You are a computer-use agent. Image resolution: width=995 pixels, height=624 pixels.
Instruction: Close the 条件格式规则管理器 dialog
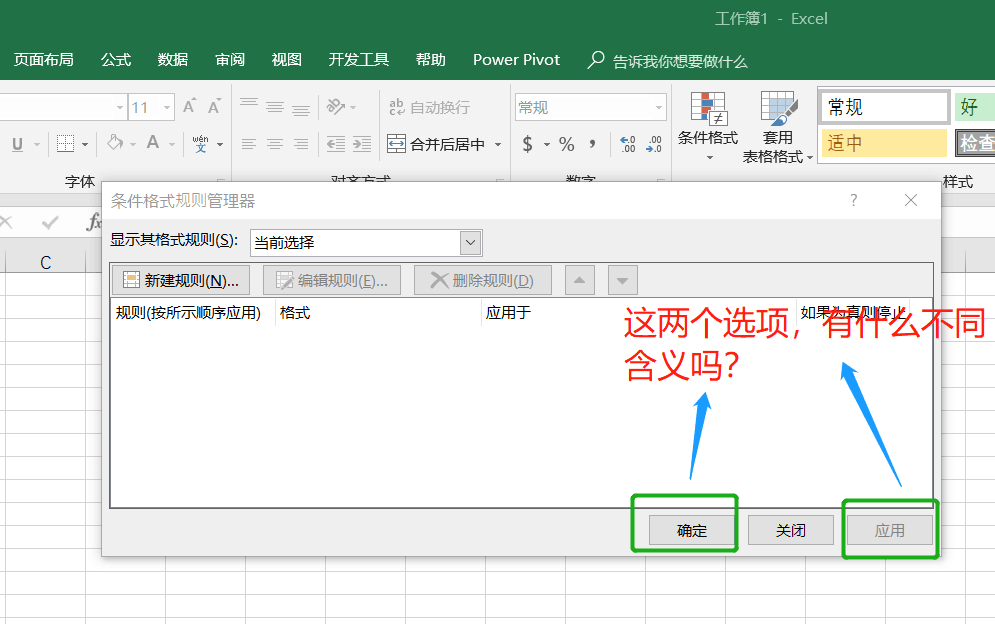point(911,201)
